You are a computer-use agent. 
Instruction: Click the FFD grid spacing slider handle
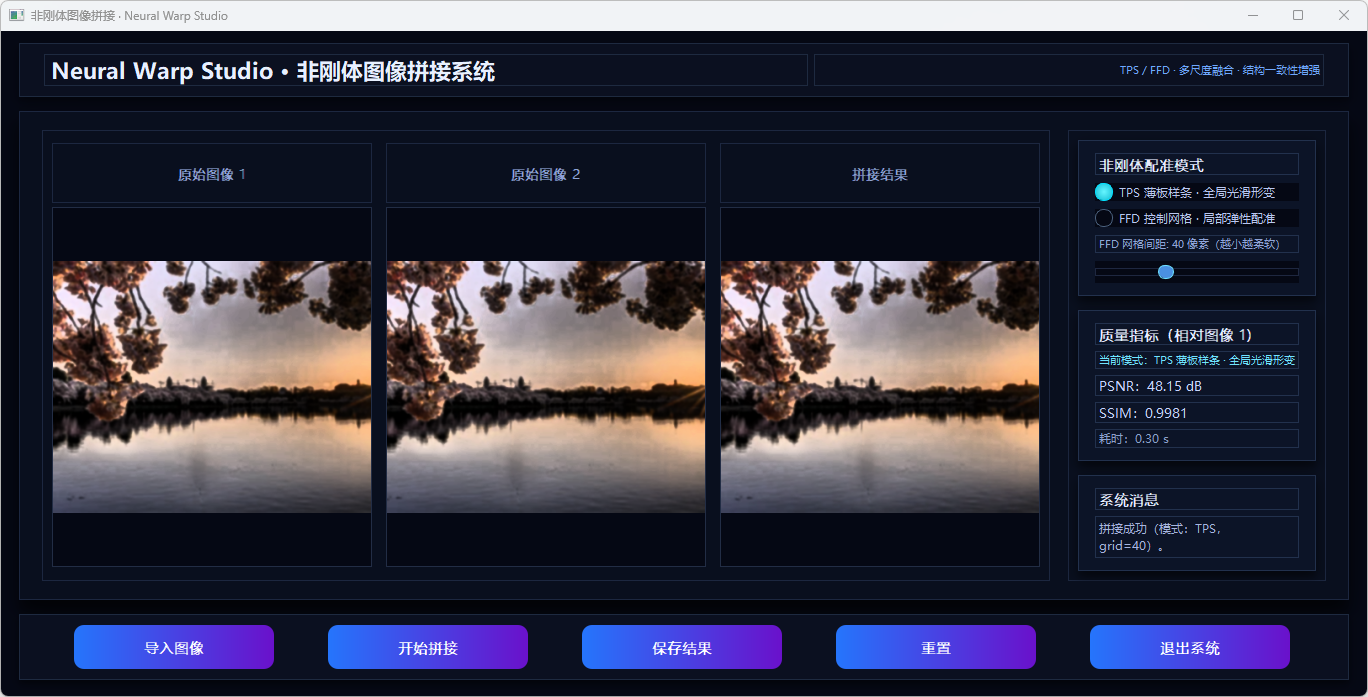(1165, 272)
